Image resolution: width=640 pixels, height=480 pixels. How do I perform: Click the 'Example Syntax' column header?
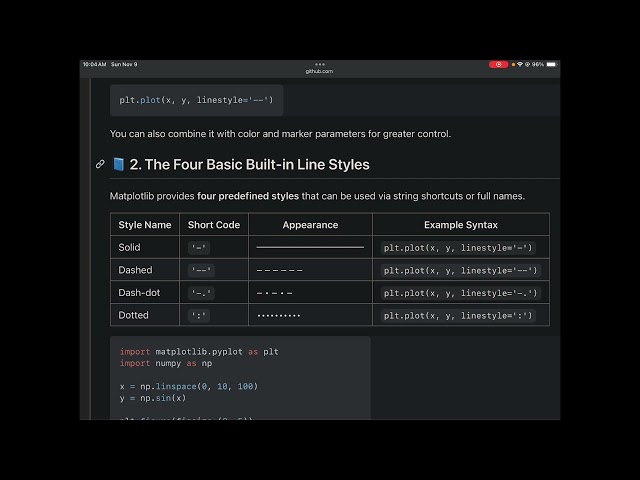(x=461, y=225)
